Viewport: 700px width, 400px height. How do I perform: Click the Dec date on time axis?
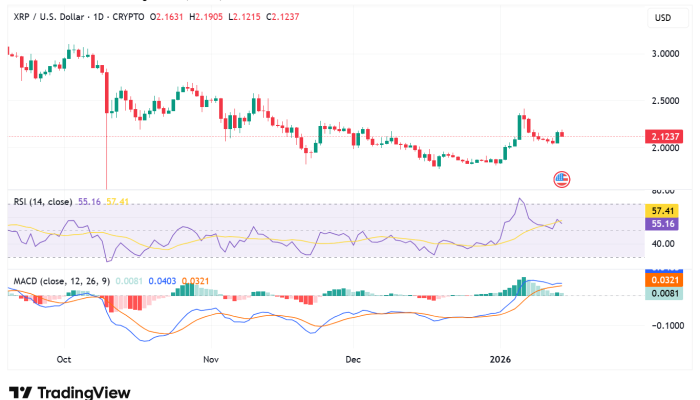[352, 357]
